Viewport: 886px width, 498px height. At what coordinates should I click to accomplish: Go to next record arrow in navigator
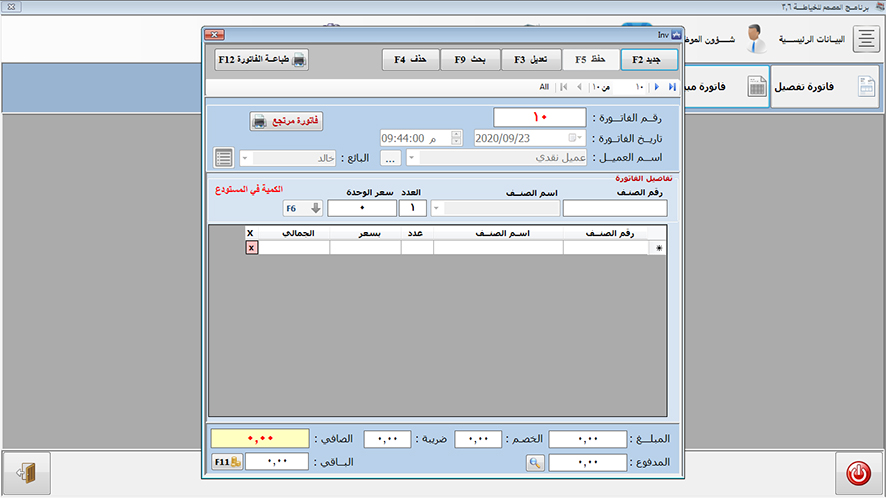point(656,87)
